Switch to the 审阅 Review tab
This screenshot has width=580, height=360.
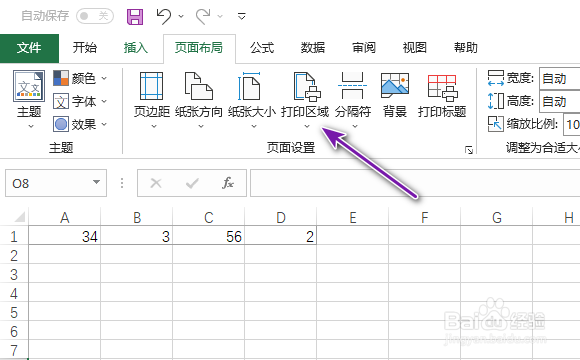pyautogui.click(x=364, y=48)
